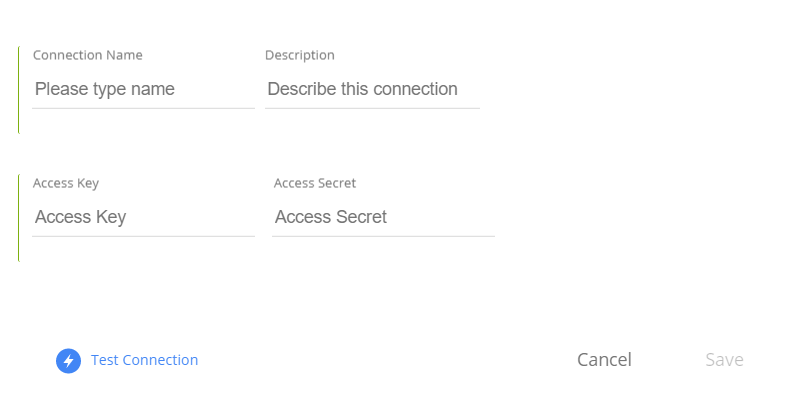Viewport: 786px width, 402px height.
Task: Click the green bar beside Connection Name section
Action: [x=19, y=90]
